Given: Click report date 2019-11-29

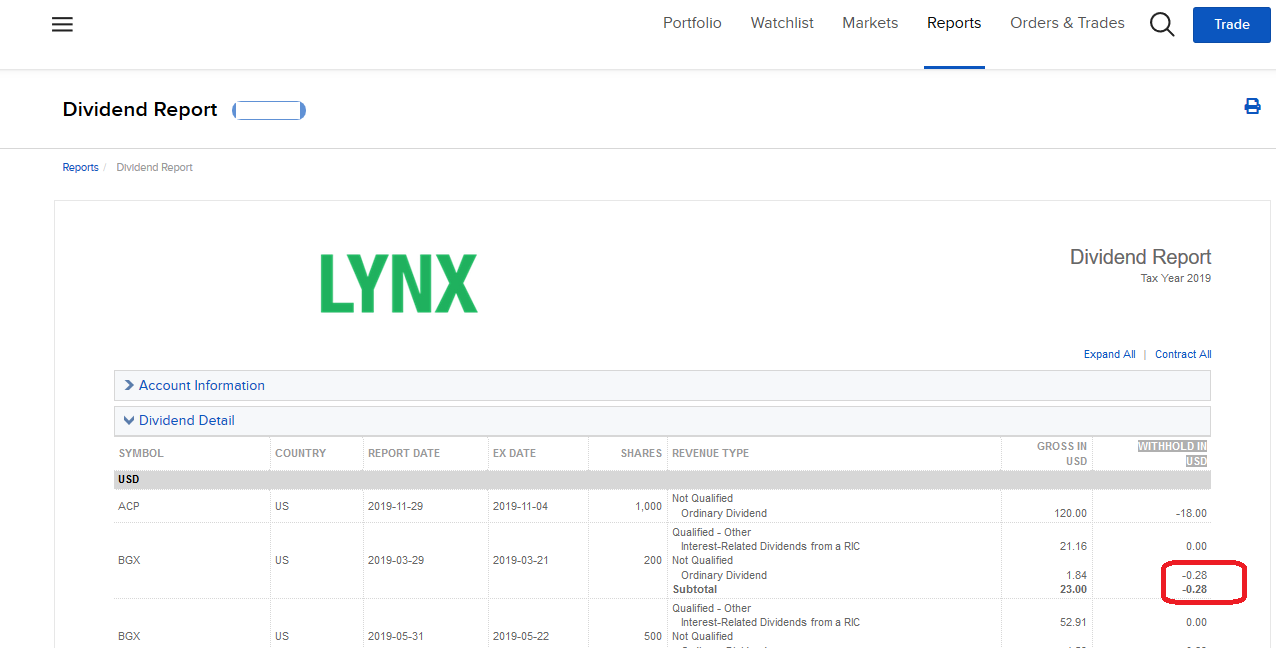Looking at the screenshot, I should point(395,506).
